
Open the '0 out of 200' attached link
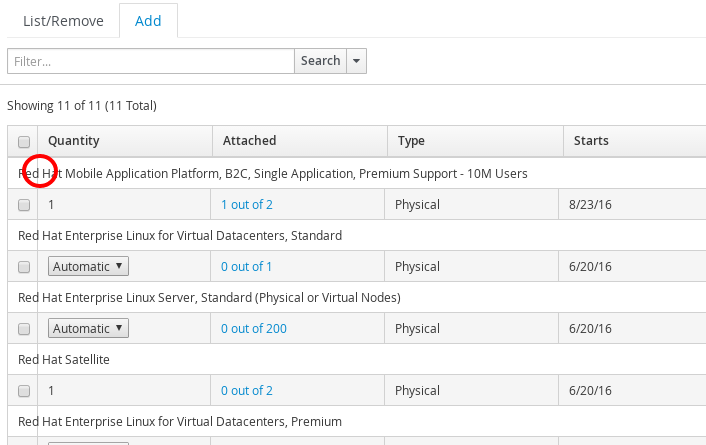tap(253, 329)
